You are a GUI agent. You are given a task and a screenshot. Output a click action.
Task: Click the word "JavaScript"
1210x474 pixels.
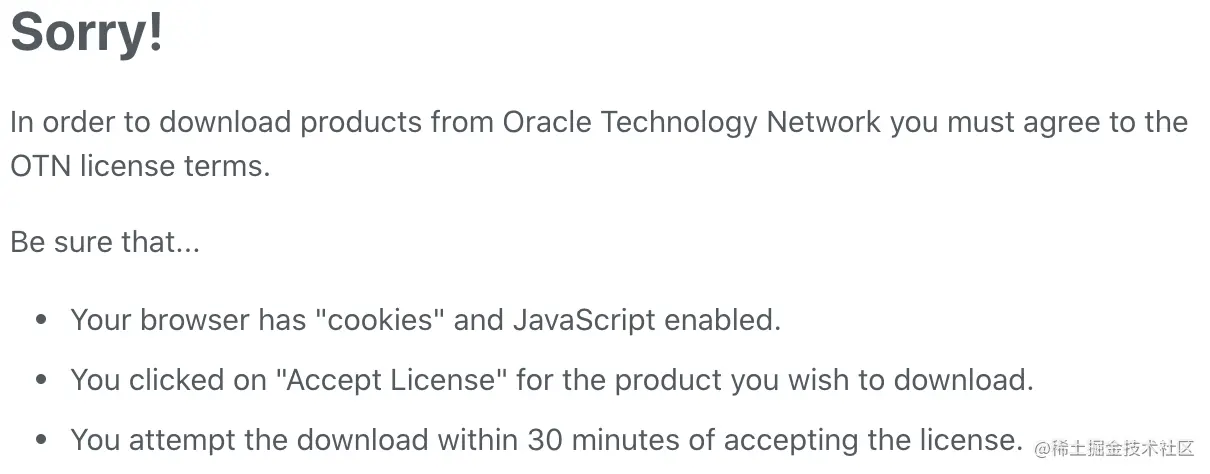[584, 320]
